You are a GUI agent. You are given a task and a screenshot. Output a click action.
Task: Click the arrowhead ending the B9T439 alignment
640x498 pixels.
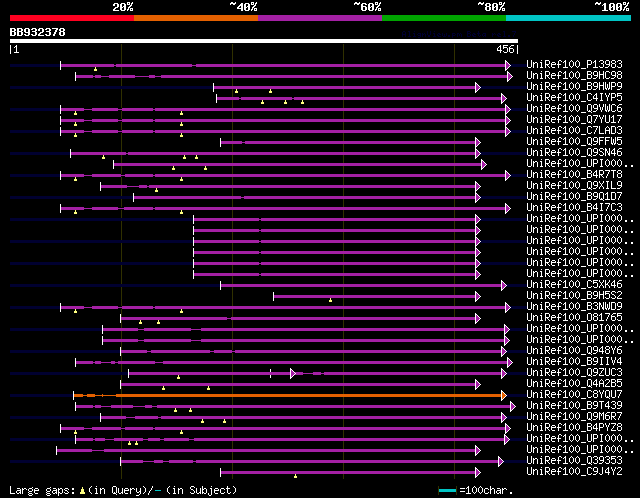click(x=513, y=407)
